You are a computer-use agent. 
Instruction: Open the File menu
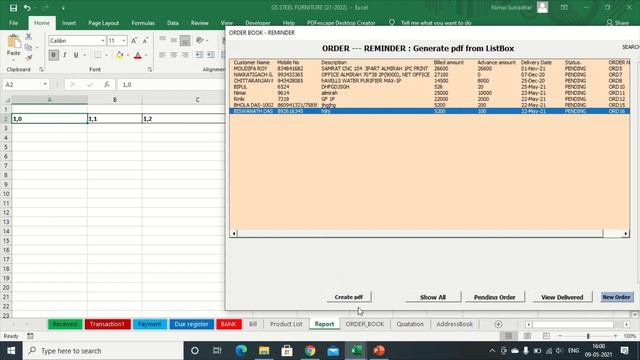pyautogui.click(x=13, y=23)
